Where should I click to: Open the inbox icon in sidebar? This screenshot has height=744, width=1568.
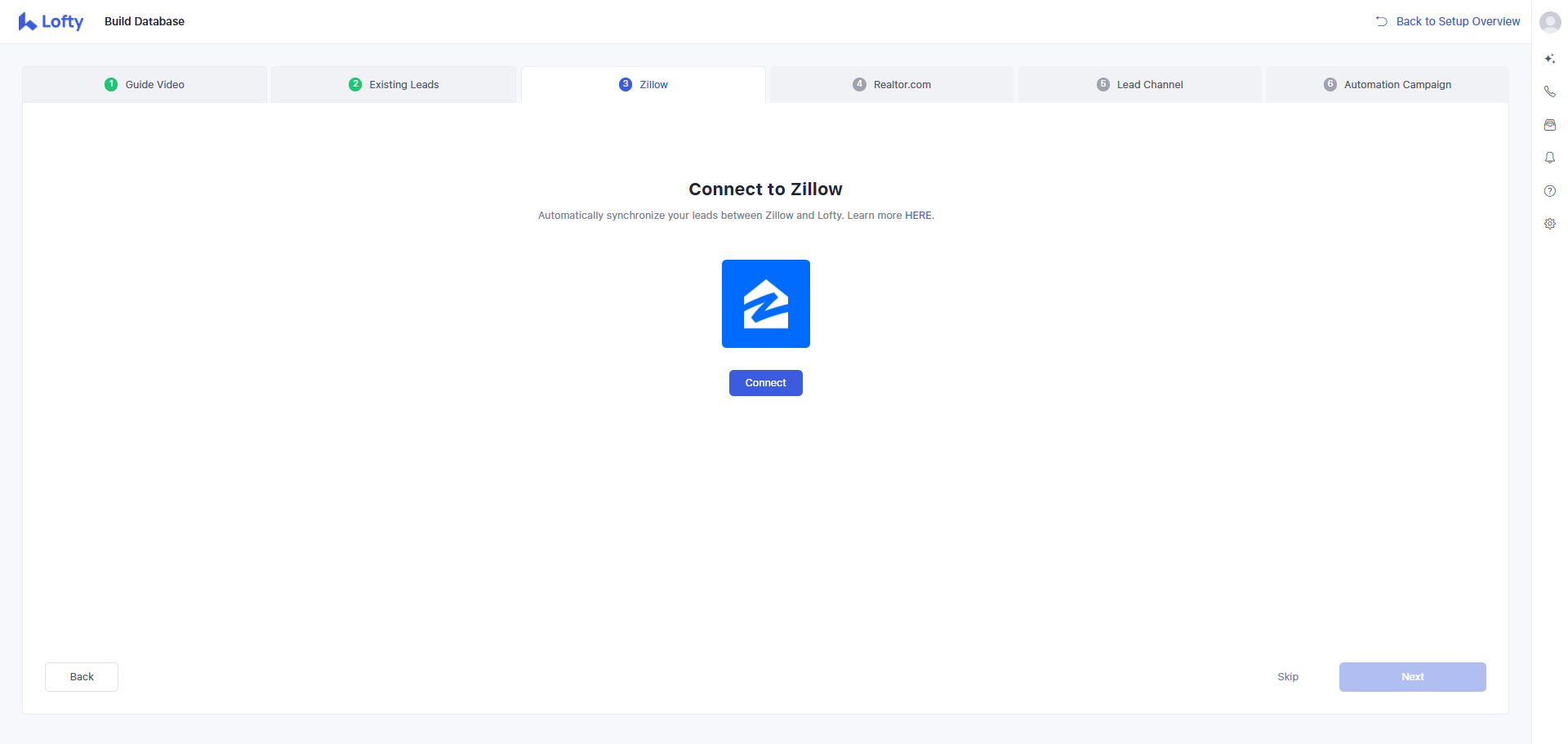click(1549, 124)
